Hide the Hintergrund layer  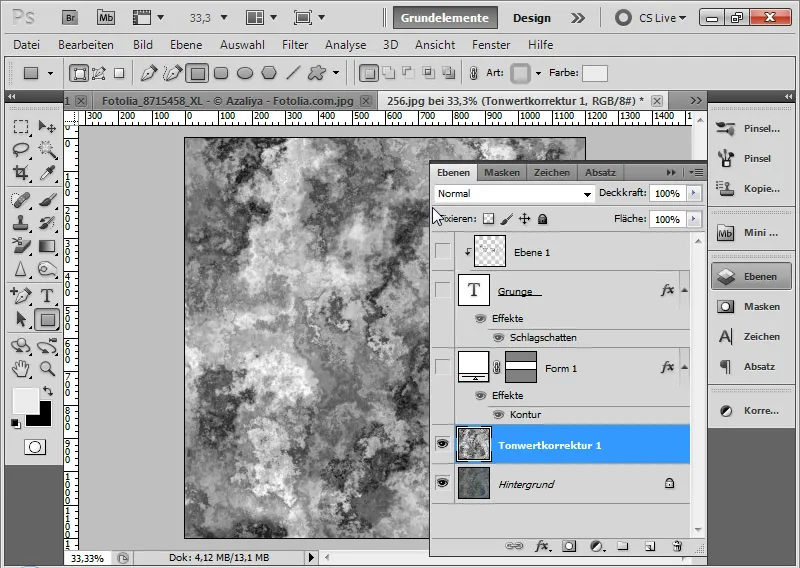click(x=442, y=482)
